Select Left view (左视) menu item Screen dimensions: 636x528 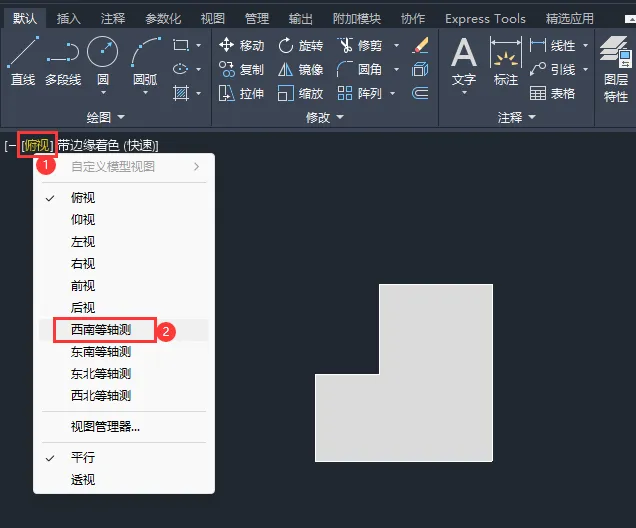124,242
